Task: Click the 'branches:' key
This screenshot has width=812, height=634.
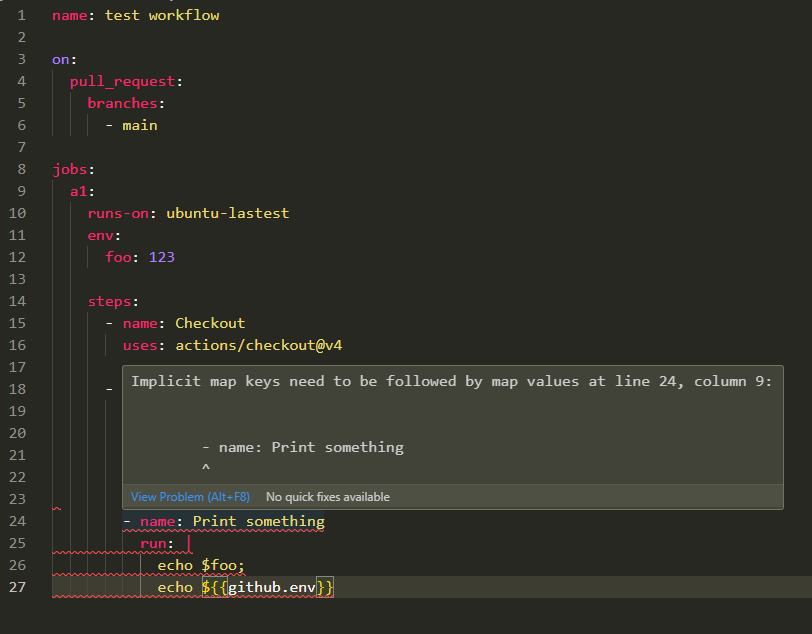Action: (x=126, y=103)
